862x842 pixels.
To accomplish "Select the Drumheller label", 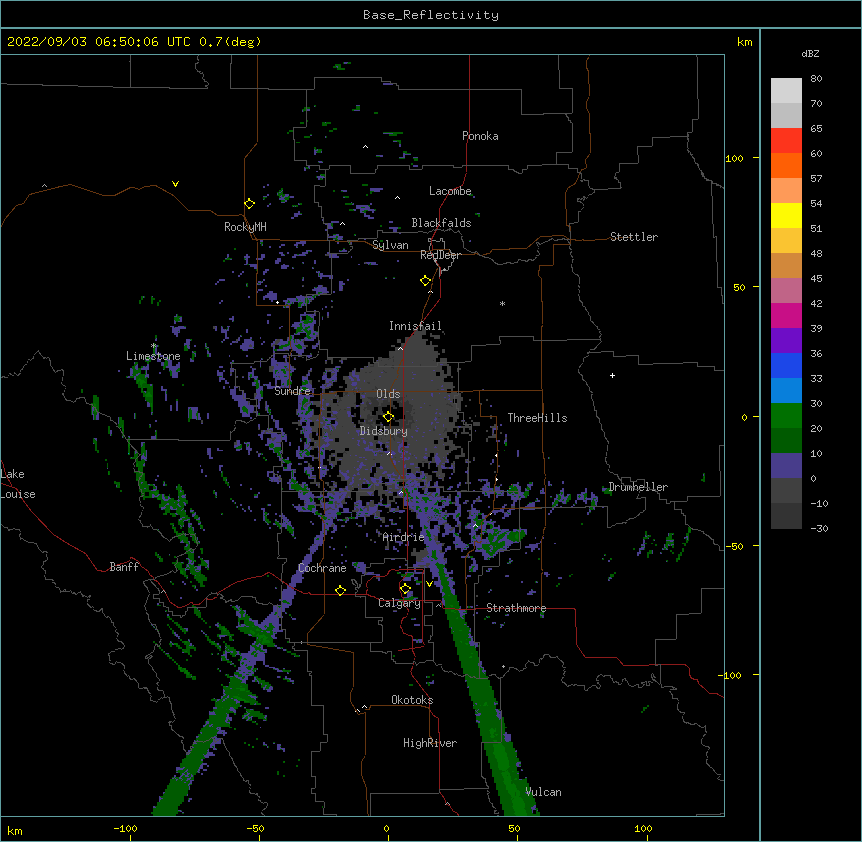I will pyautogui.click(x=638, y=487).
